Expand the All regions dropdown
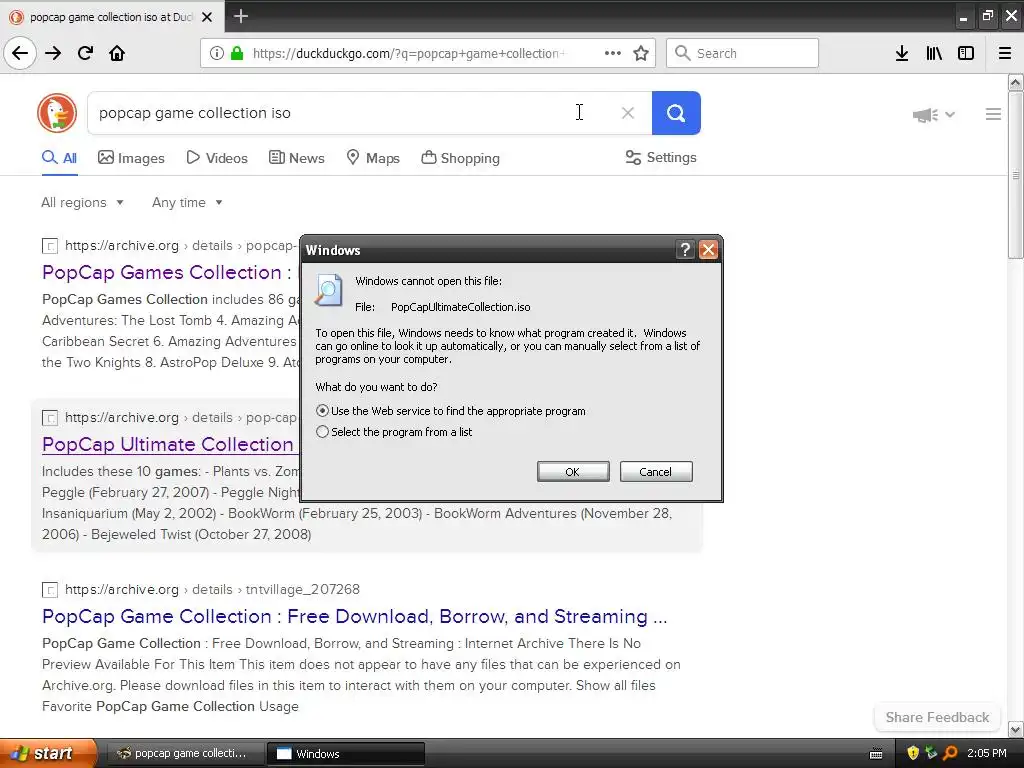The width and height of the screenshot is (1024, 768). point(82,202)
